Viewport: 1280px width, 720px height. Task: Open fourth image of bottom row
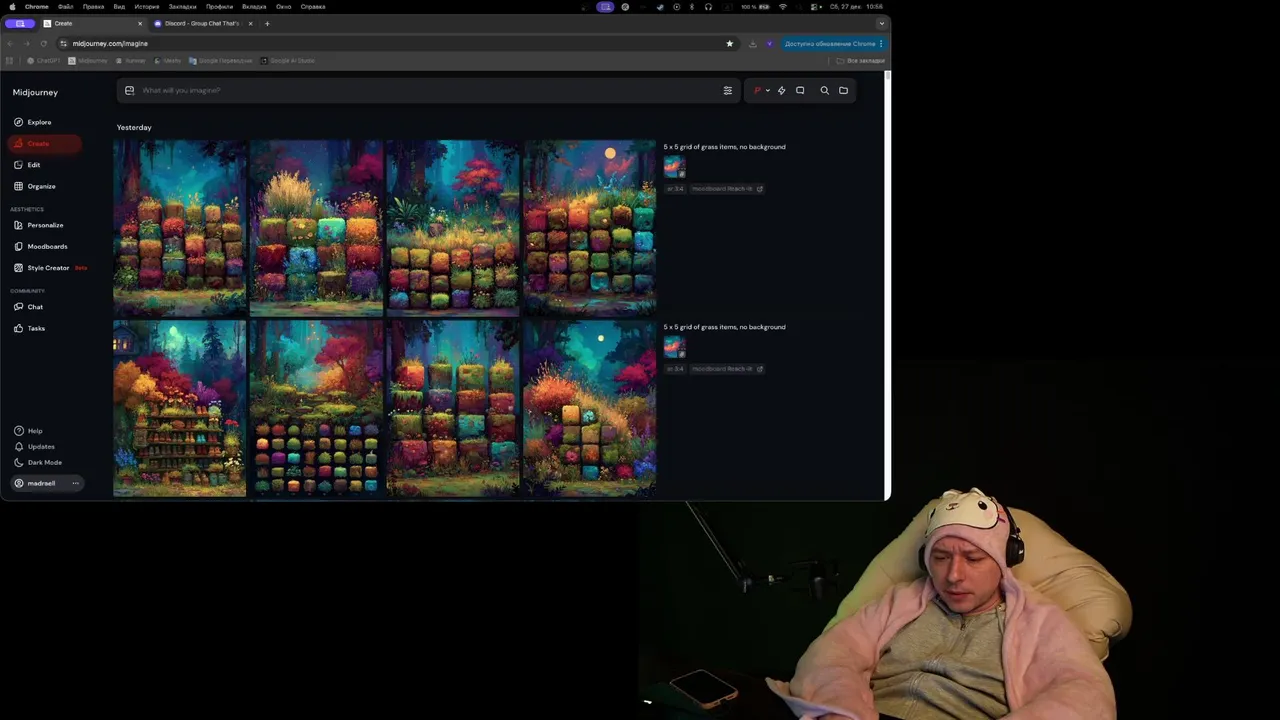tap(590, 408)
